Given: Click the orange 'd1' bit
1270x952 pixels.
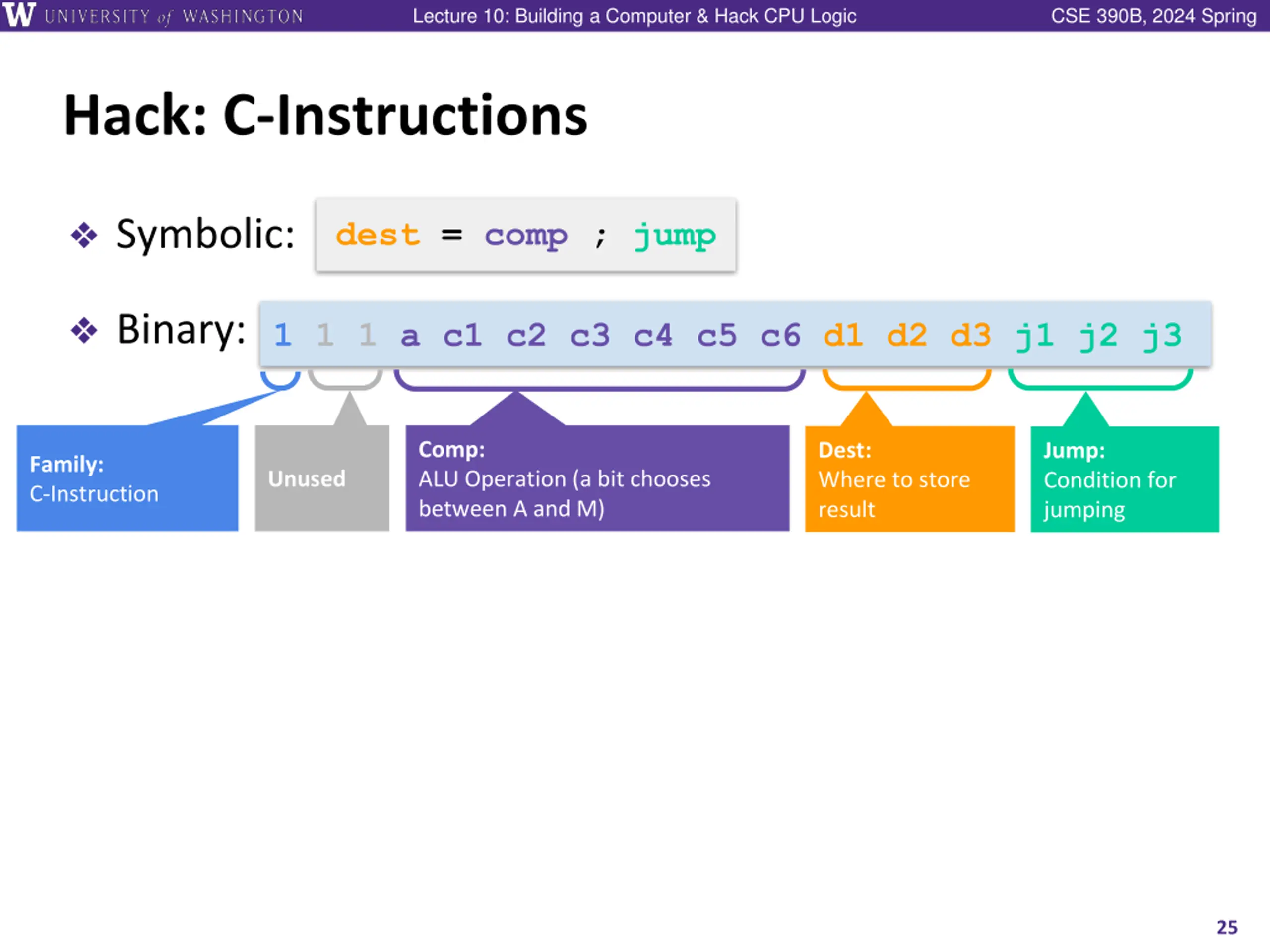Looking at the screenshot, I should click(x=843, y=335).
